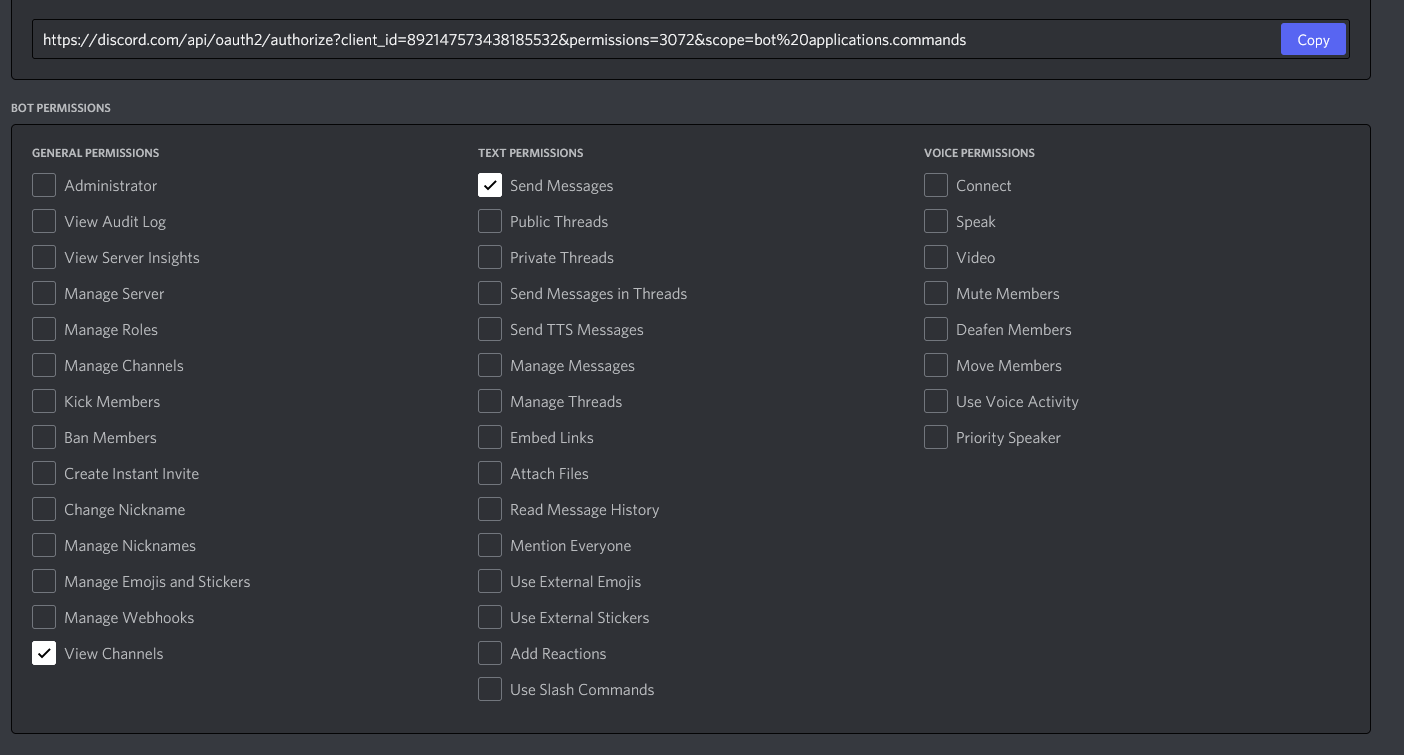Check the Ban Members box

(44, 437)
